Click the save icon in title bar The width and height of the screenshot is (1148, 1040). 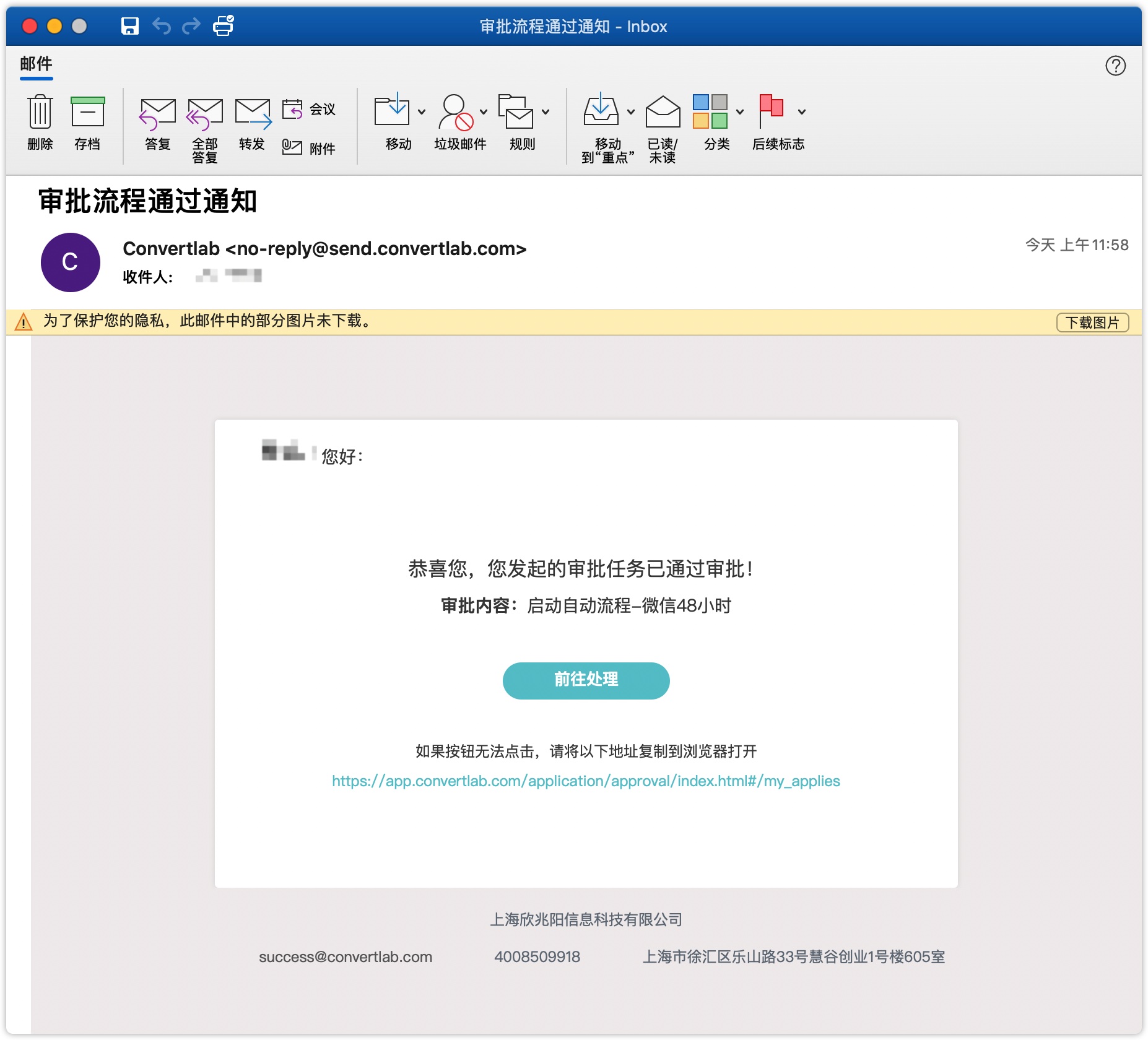pyautogui.click(x=129, y=26)
